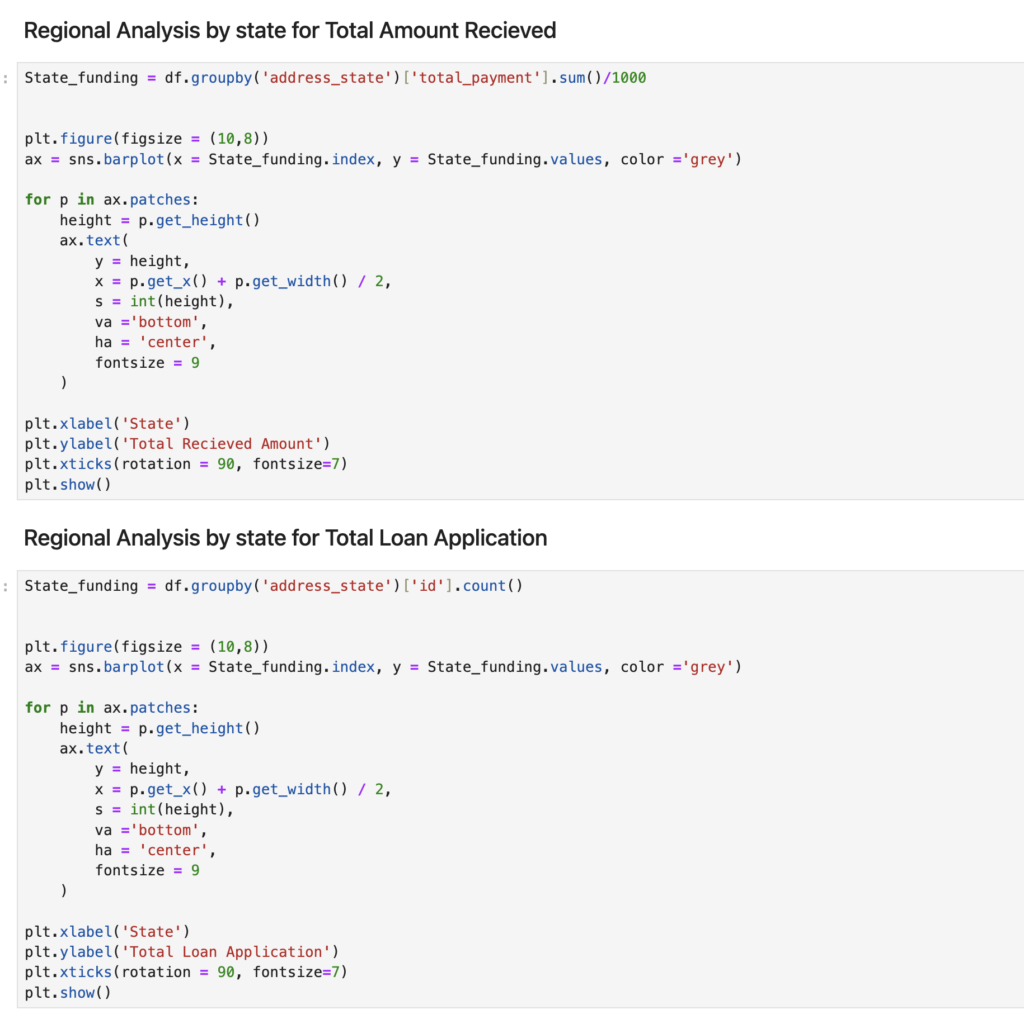The height and width of the screenshot is (1024, 1024).
Task: Click the plt.xticks rotation line in the second cell
Action: pos(186,972)
